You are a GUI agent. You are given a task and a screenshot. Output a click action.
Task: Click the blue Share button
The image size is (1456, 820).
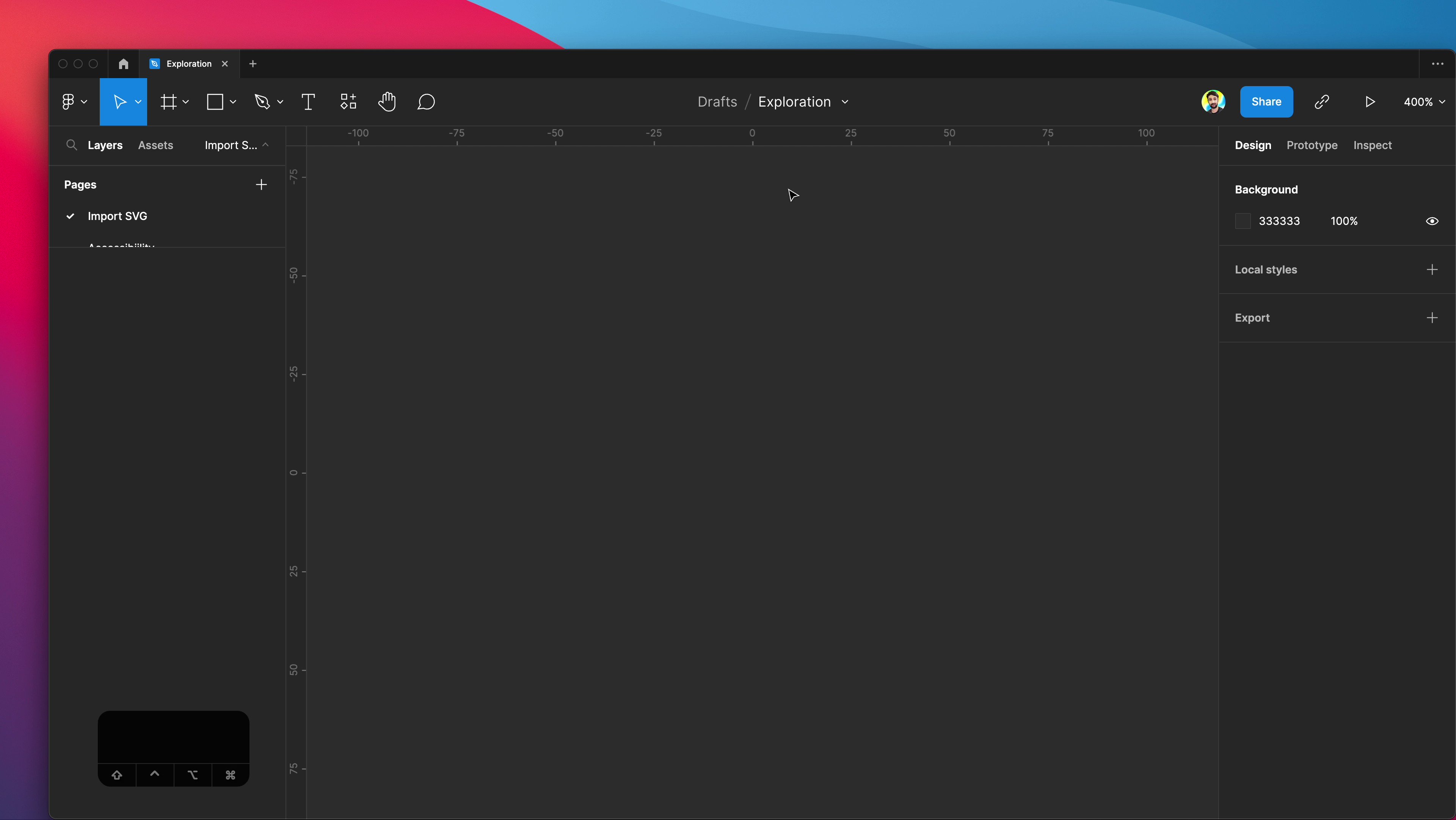pos(1266,102)
